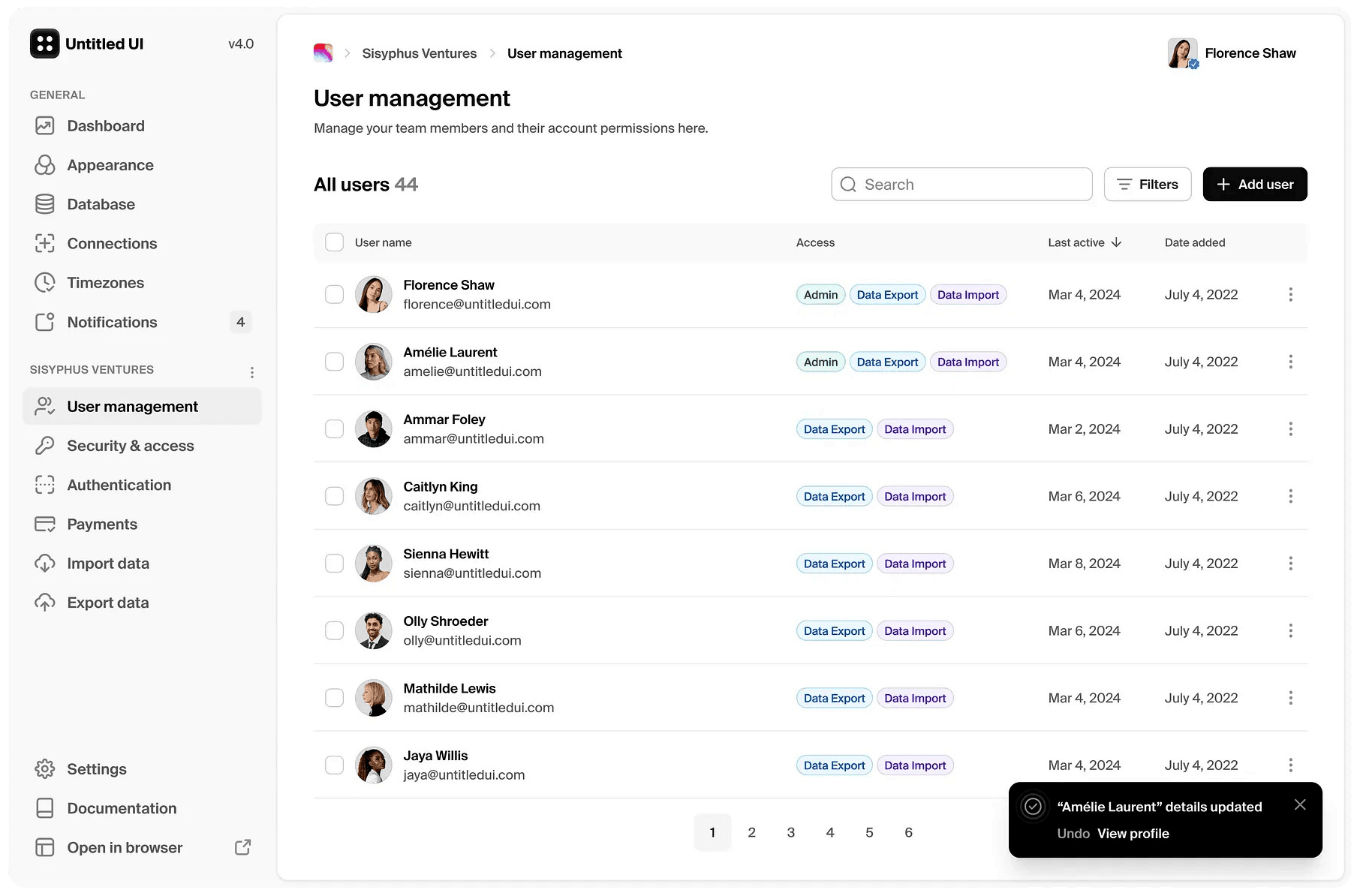Screen dimensions: 1357x896
Task: Open row actions menu for Caitlyn King
Action: coord(1290,496)
